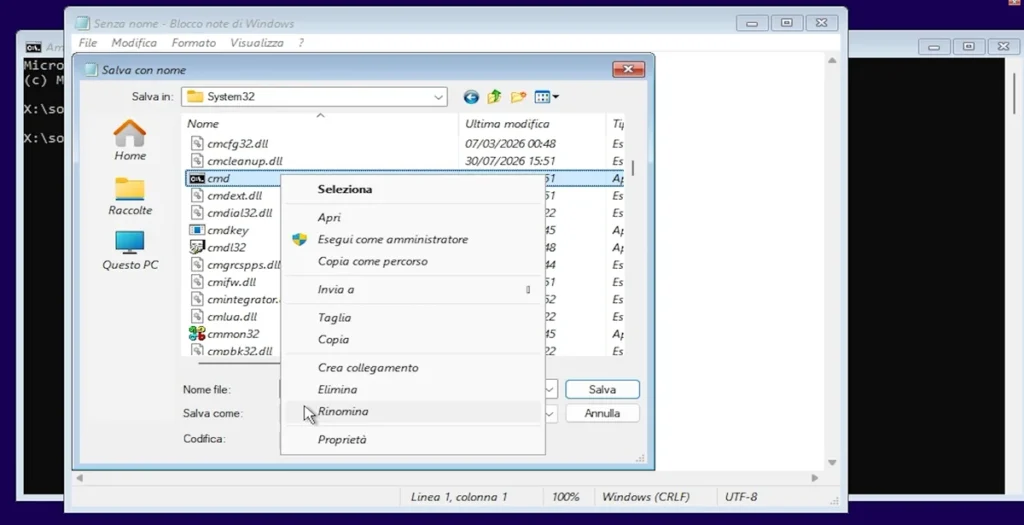
Task: Click the Notepad icon in title bar
Action: click(82, 24)
